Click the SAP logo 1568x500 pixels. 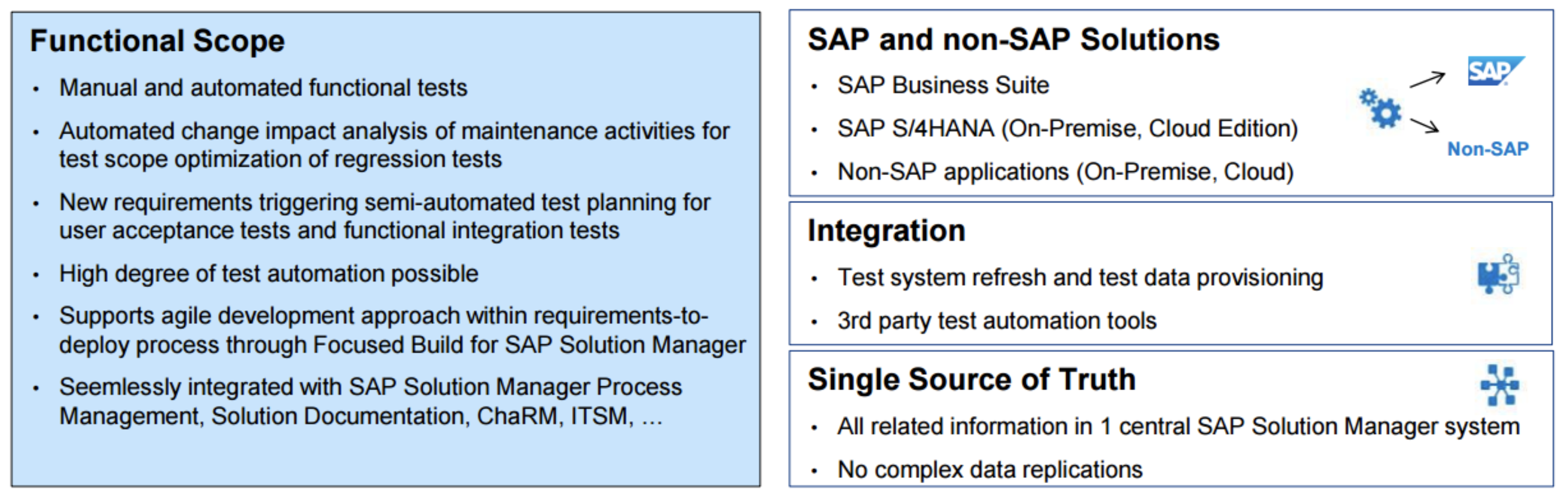1495,71
